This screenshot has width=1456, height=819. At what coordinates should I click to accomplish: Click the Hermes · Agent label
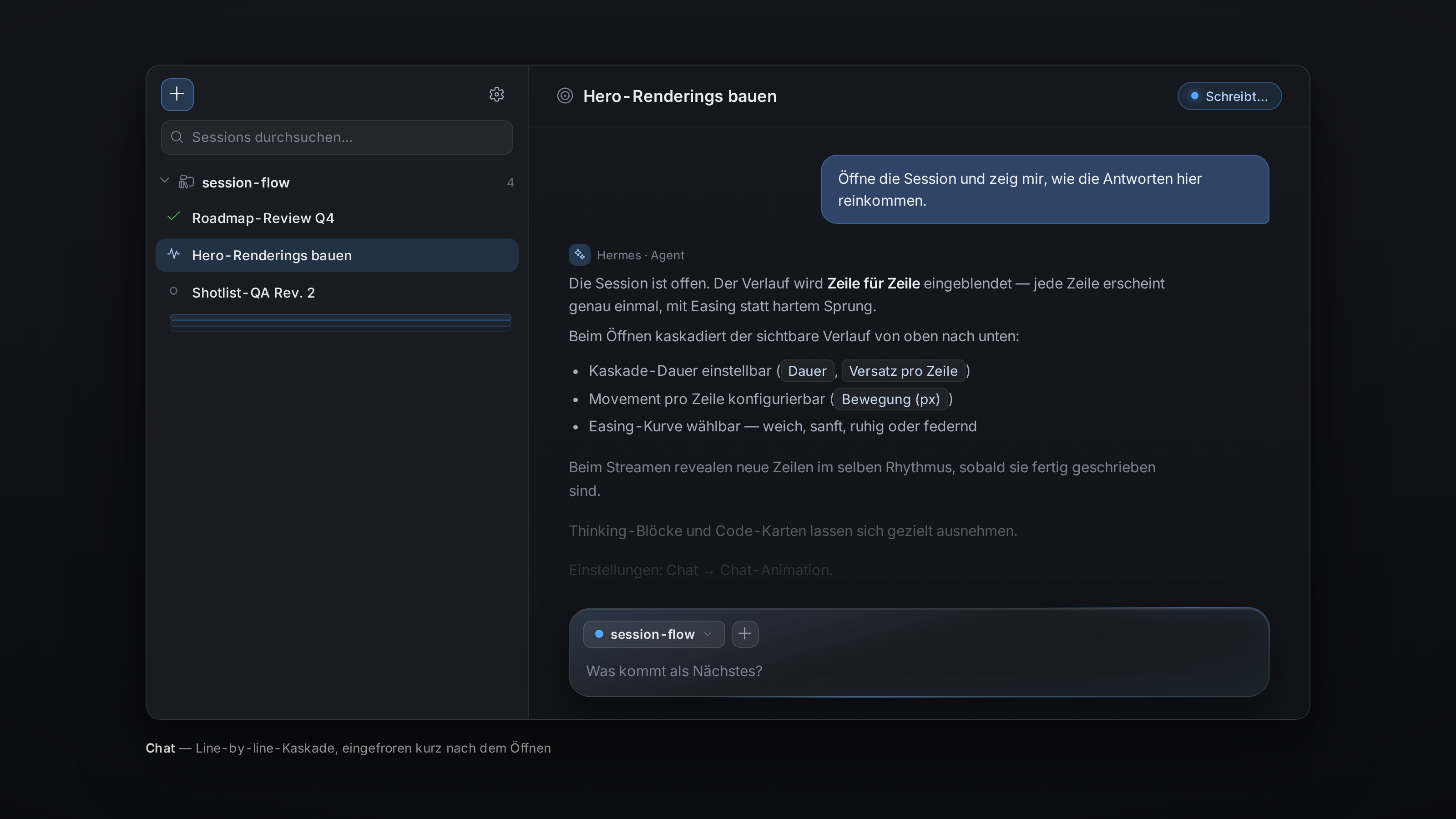(x=640, y=255)
